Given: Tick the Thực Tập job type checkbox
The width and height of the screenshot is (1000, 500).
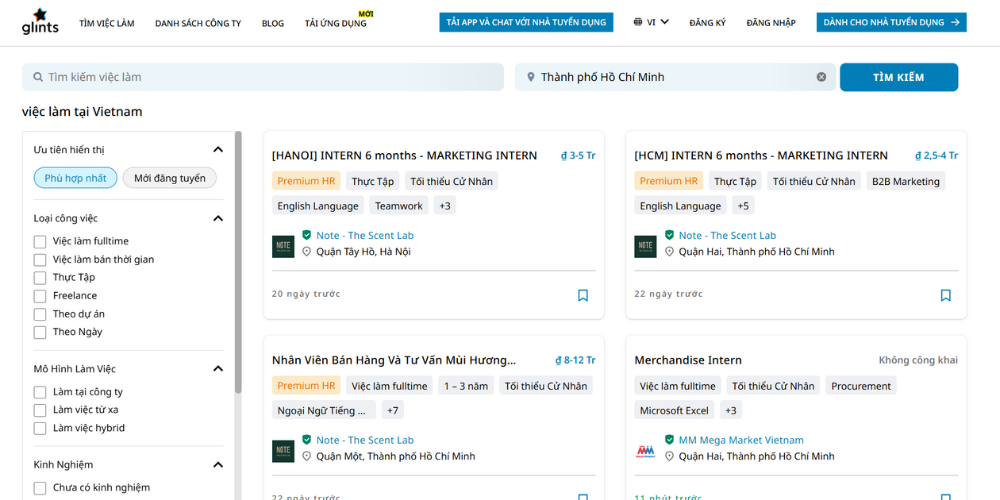Looking at the screenshot, I should (40, 278).
